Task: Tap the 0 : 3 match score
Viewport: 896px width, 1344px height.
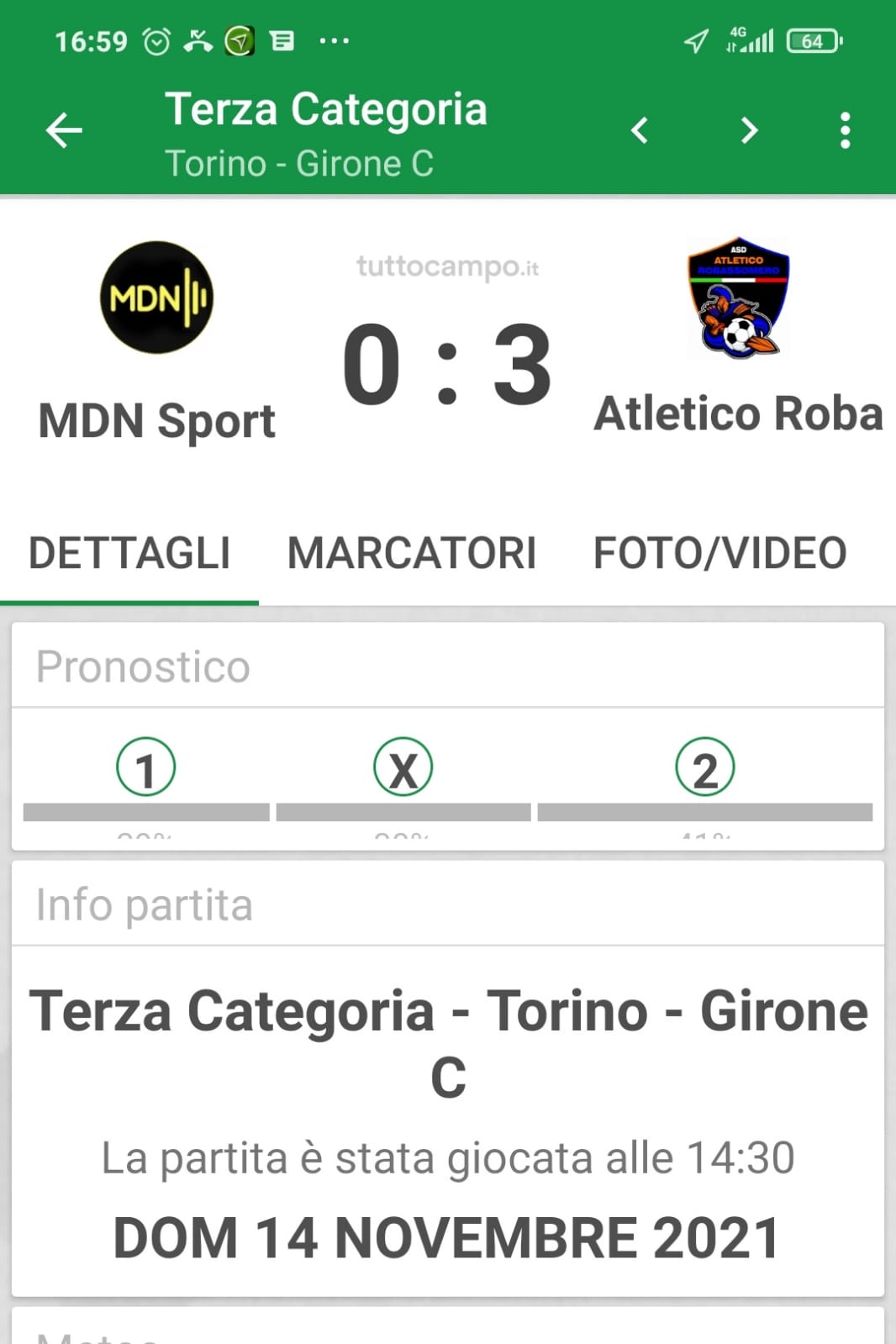Action: pos(447,365)
